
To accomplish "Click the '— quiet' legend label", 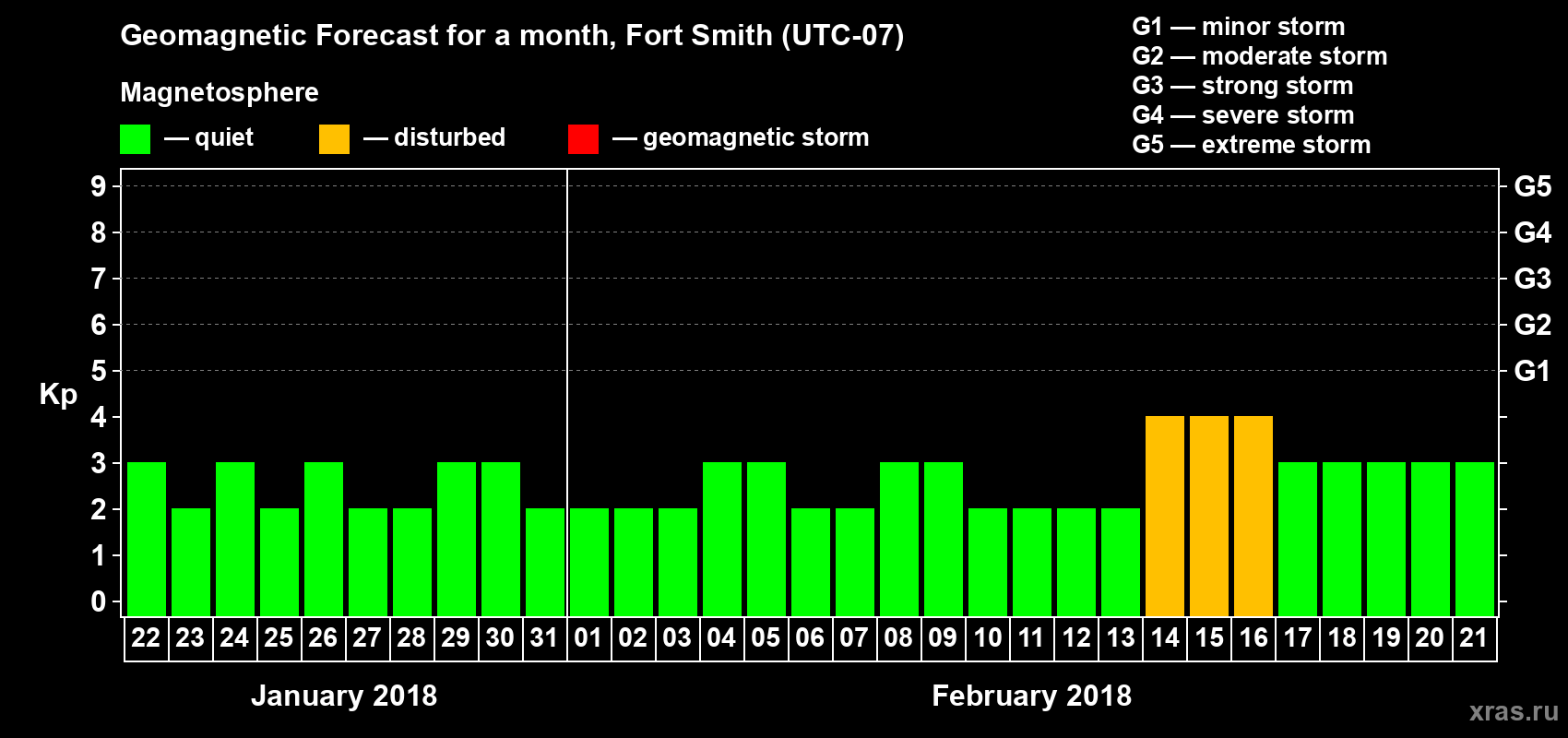I will 208,137.
